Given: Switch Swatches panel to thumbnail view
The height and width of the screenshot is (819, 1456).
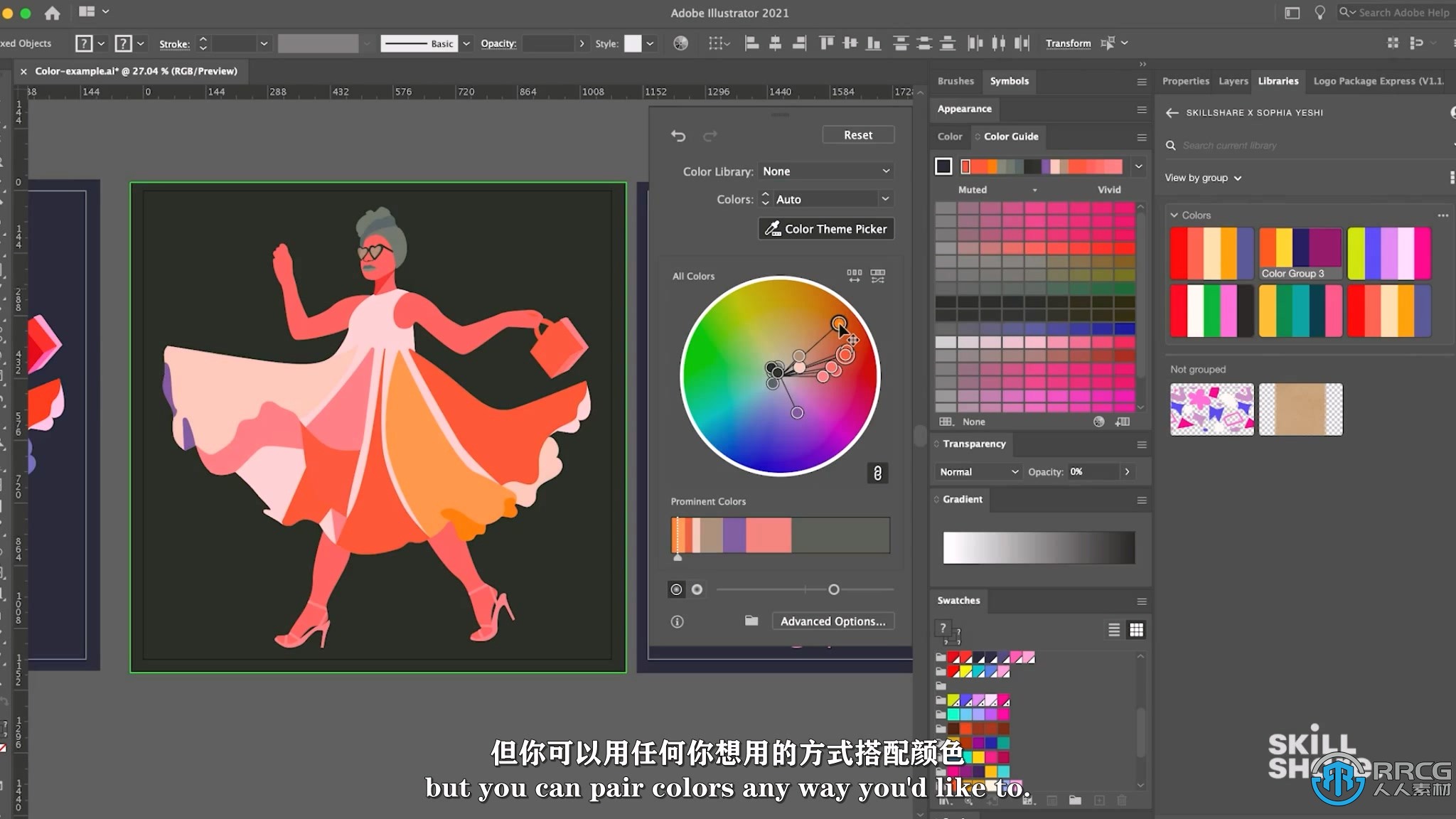Looking at the screenshot, I should 1136,630.
